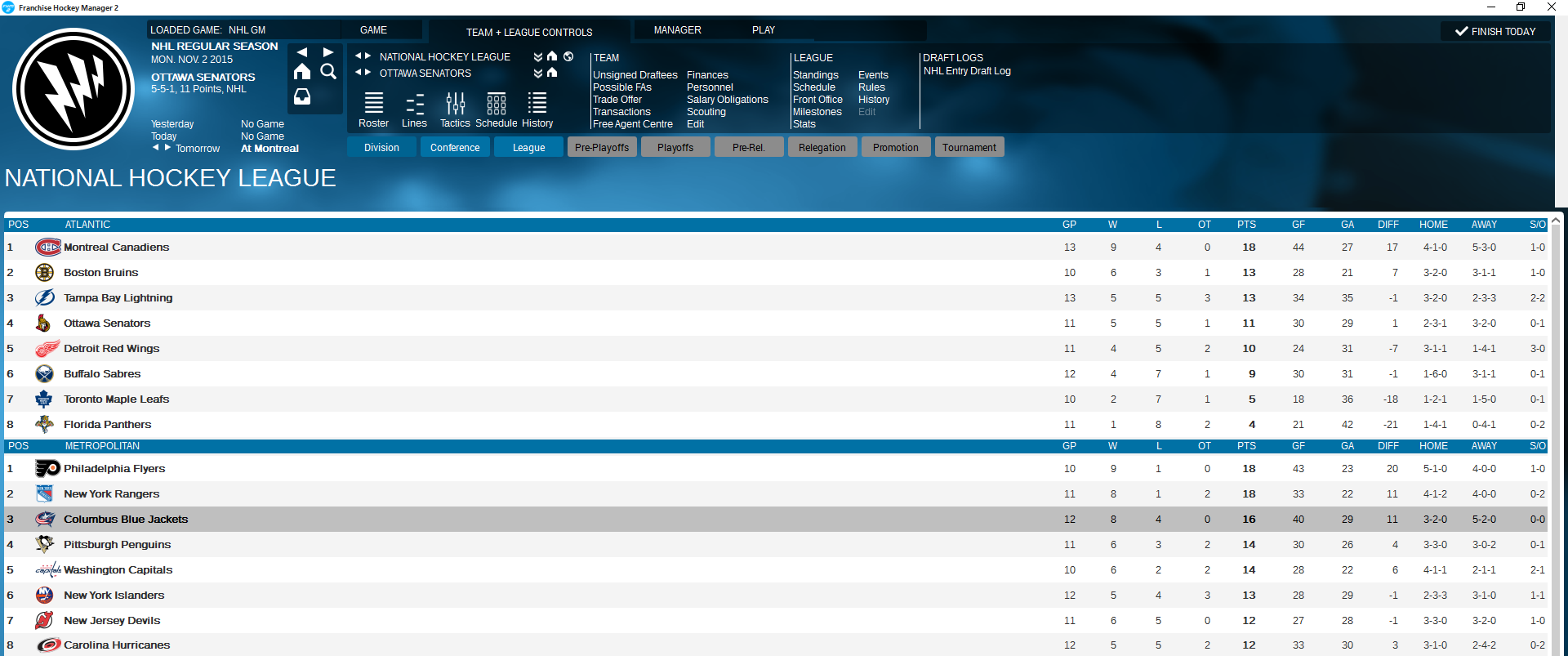The height and width of the screenshot is (656, 1568).
Task: Click the magnifying glass search icon
Action: [328, 72]
